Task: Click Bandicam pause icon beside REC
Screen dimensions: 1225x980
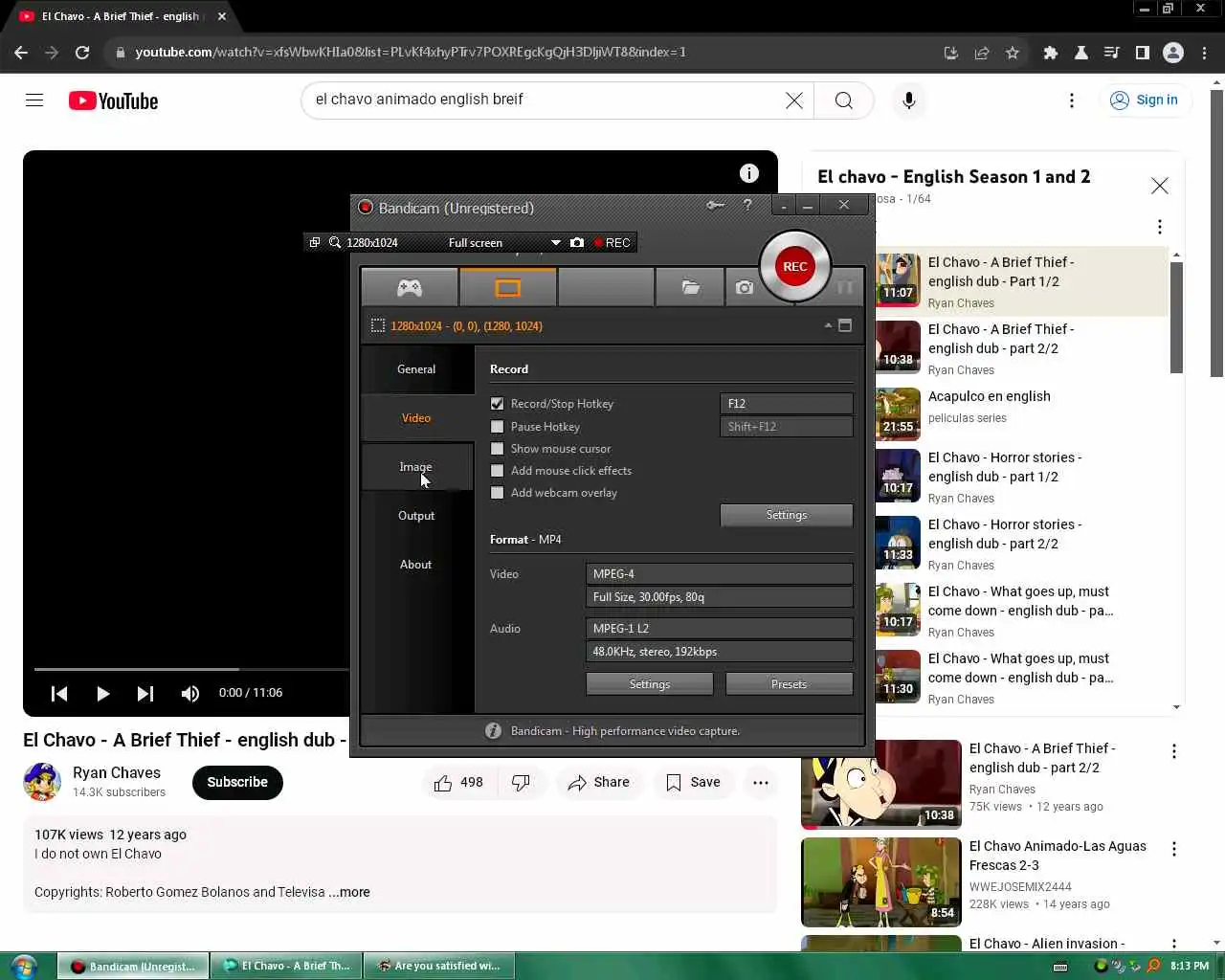Action: click(x=845, y=287)
